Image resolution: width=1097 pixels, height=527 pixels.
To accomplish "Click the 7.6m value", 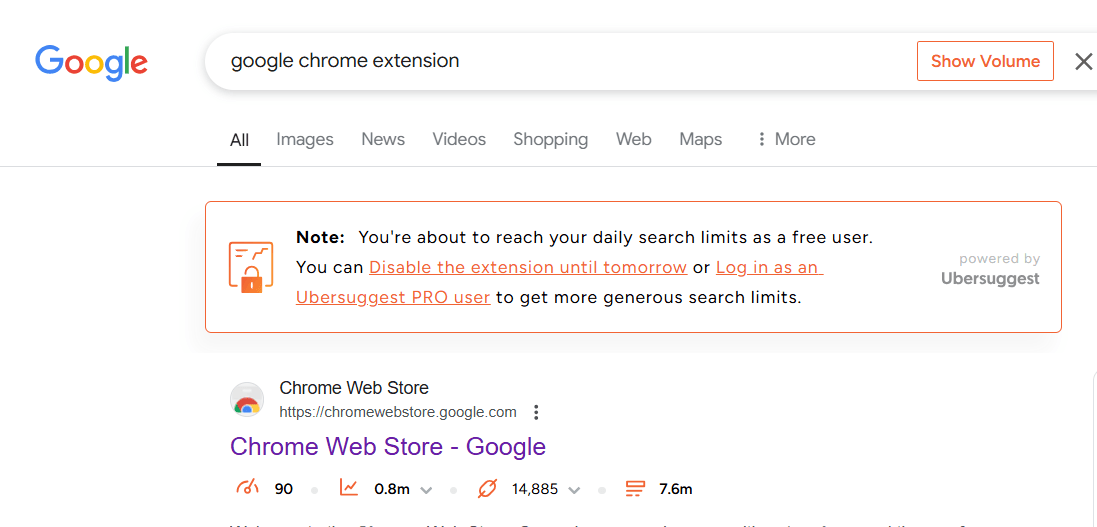I will tap(676, 489).
